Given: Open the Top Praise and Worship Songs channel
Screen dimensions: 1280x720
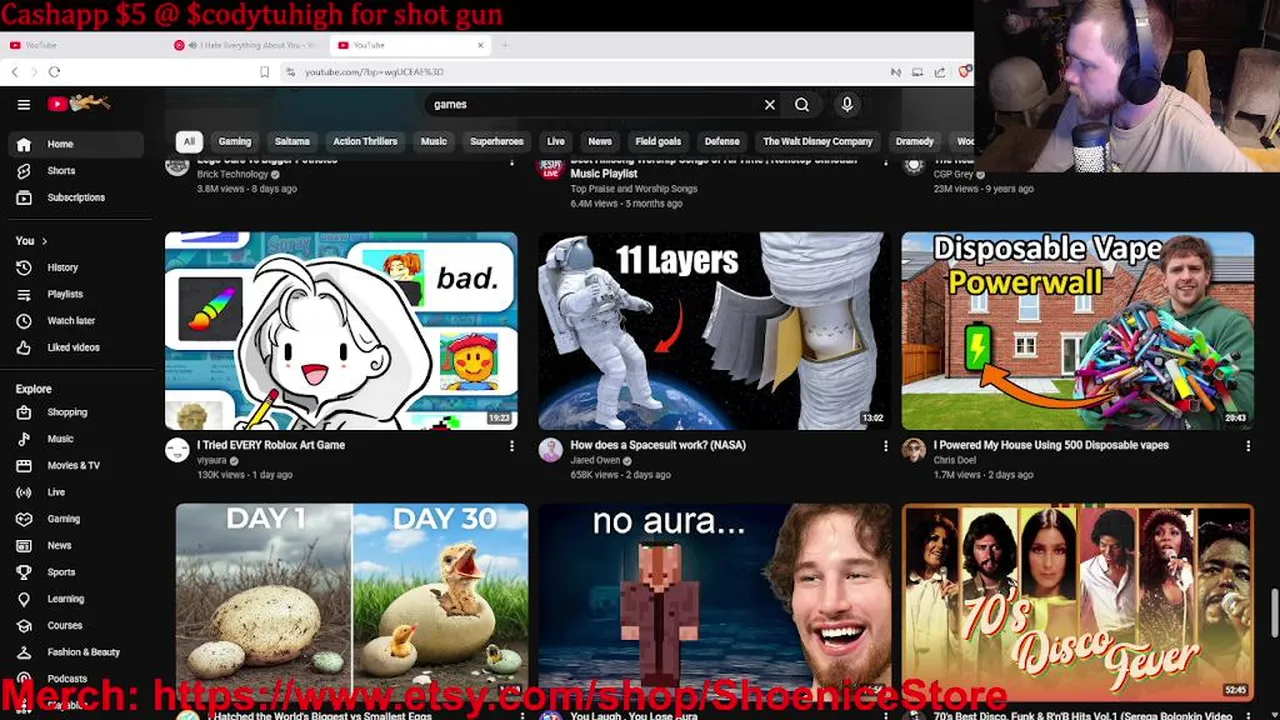Looking at the screenshot, I should pyautogui.click(x=634, y=189).
